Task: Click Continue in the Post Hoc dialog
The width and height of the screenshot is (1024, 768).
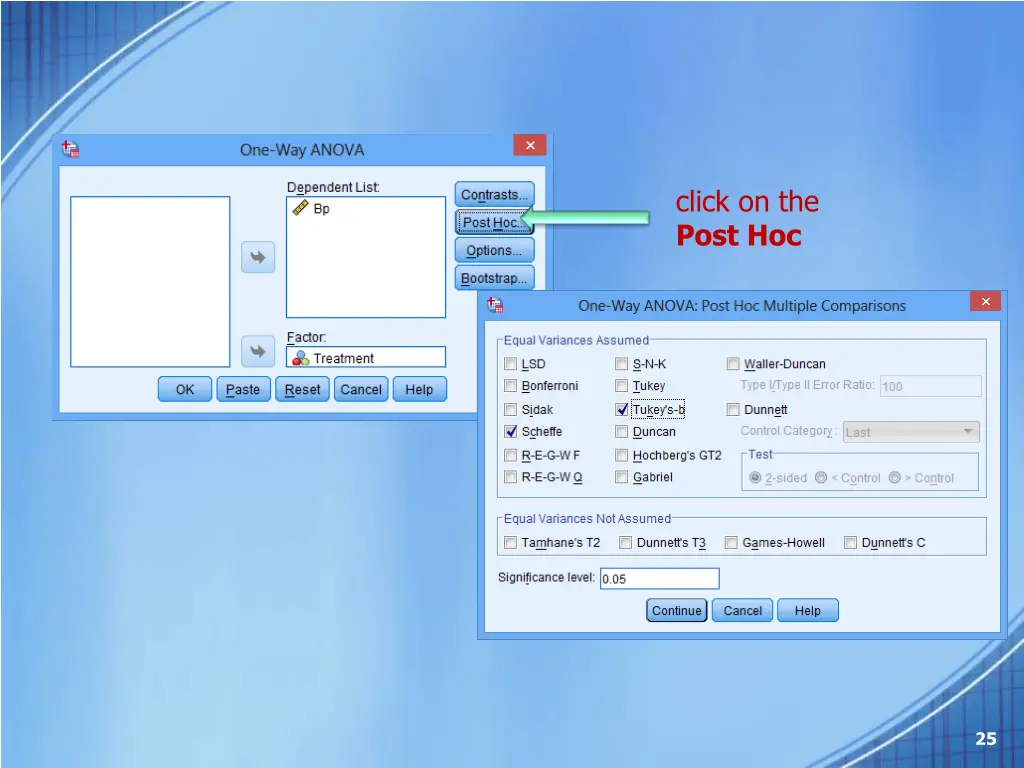Action: (677, 611)
